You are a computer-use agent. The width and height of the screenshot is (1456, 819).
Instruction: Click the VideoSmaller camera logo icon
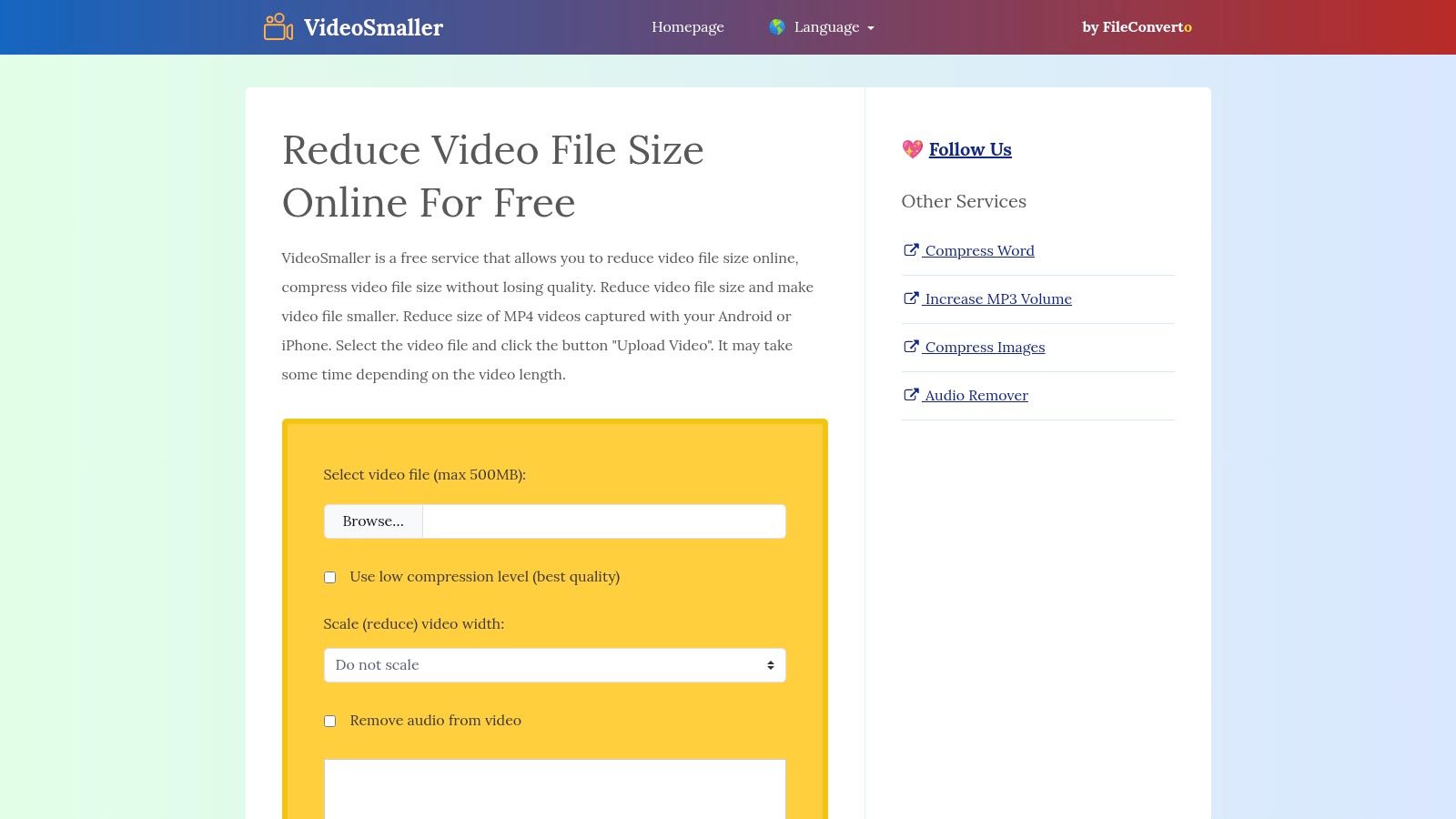coord(278,27)
